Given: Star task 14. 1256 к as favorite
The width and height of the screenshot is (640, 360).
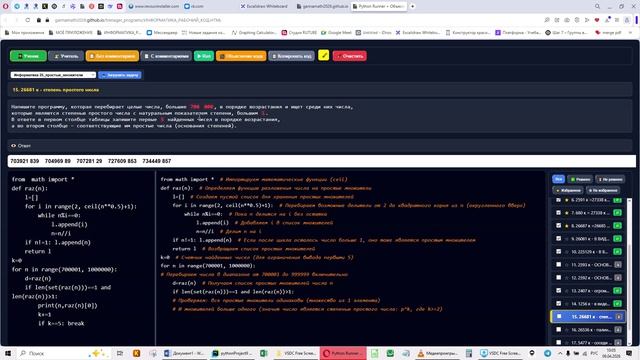Looking at the screenshot, I should (567, 304).
